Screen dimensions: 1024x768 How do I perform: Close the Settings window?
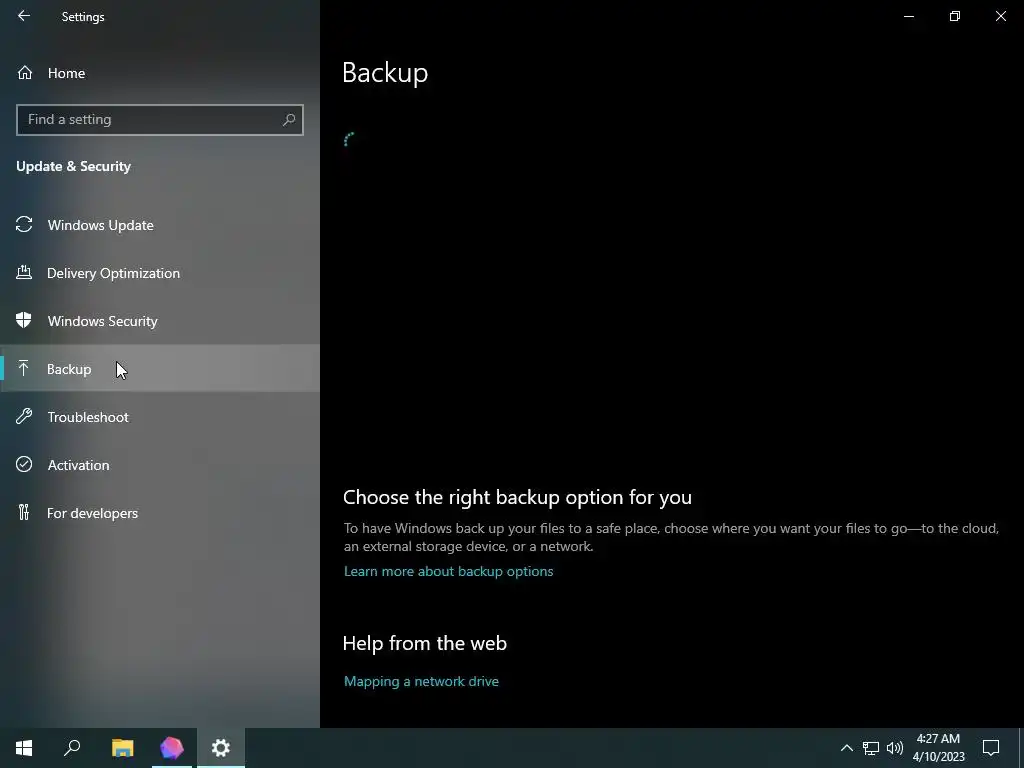click(x=1000, y=16)
